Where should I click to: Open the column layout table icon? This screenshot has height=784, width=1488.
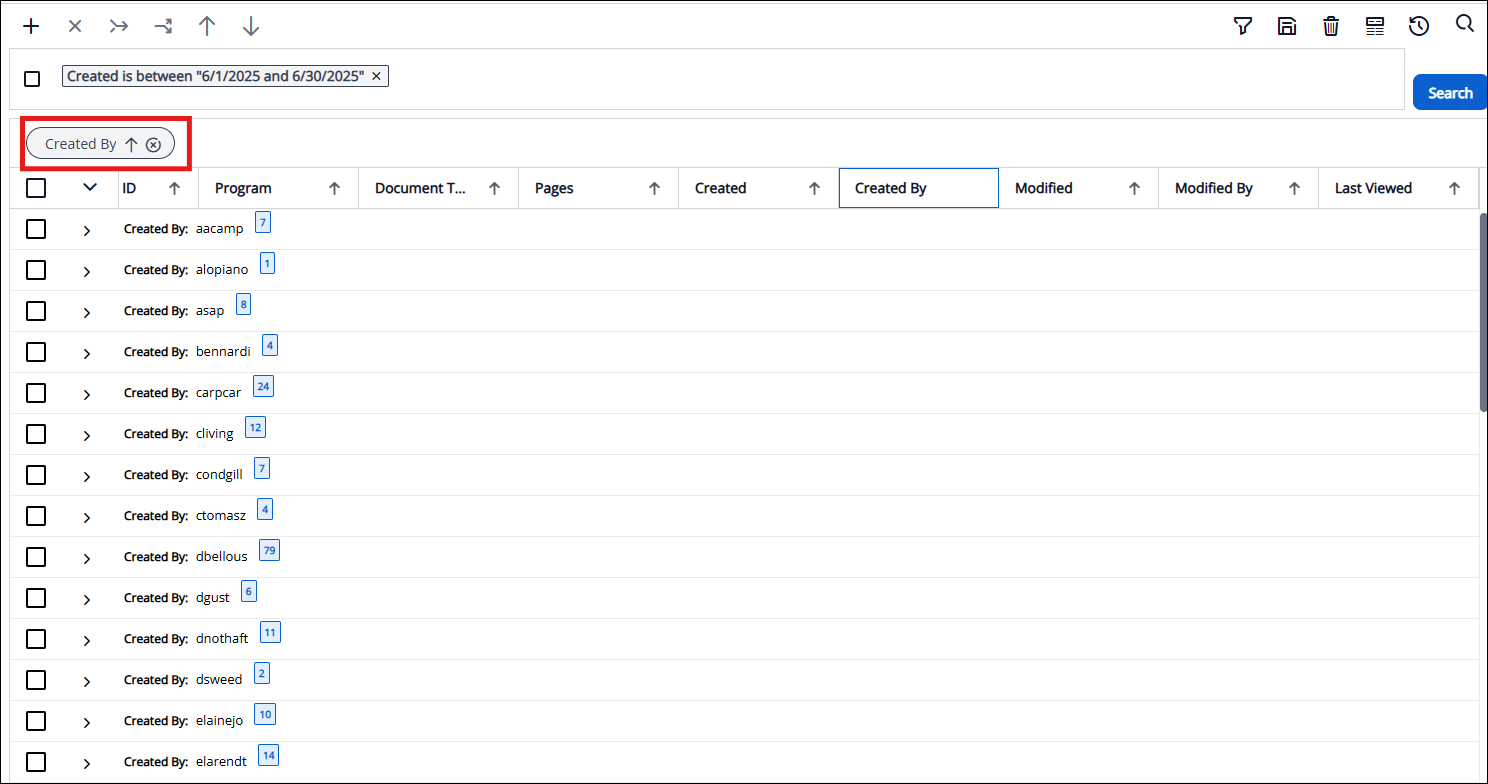pyautogui.click(x=1375, y=26)
